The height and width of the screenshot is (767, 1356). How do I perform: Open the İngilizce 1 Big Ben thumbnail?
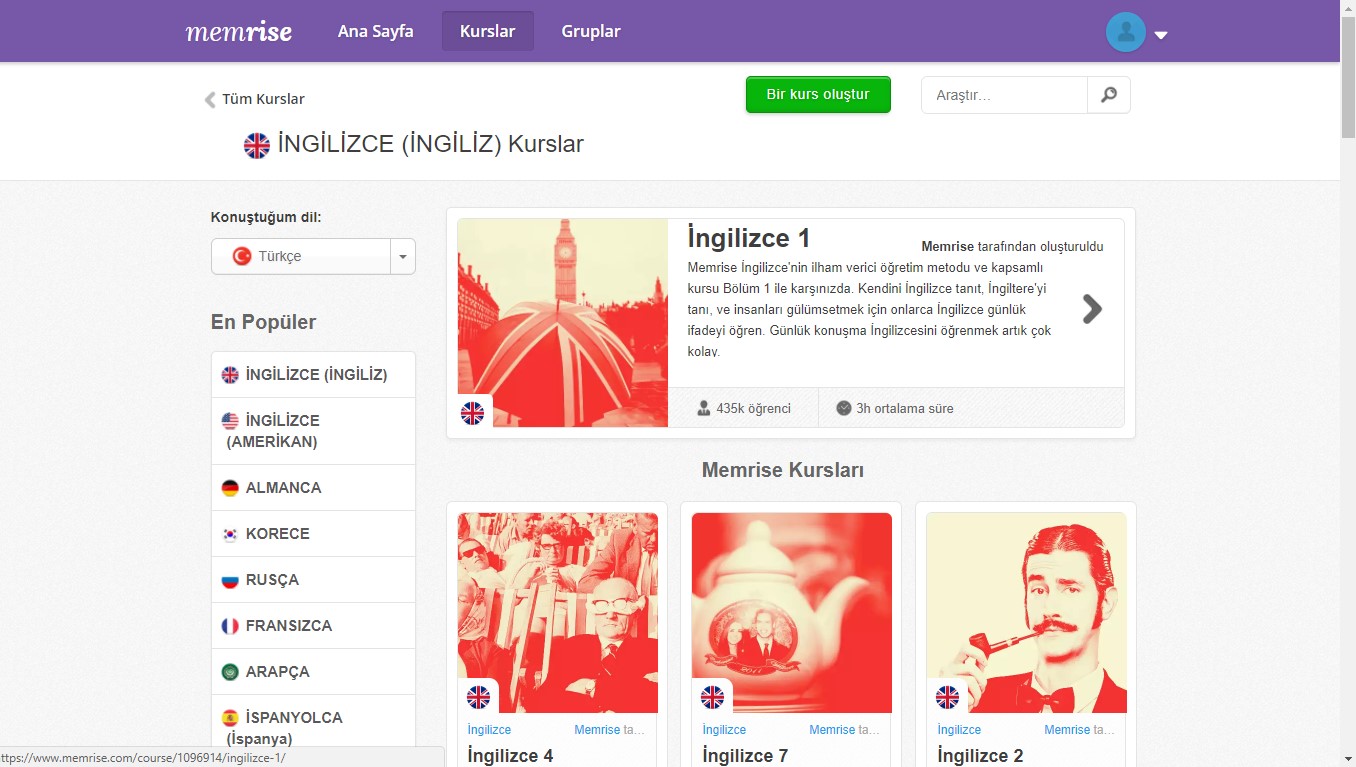[x=563, y=323]
